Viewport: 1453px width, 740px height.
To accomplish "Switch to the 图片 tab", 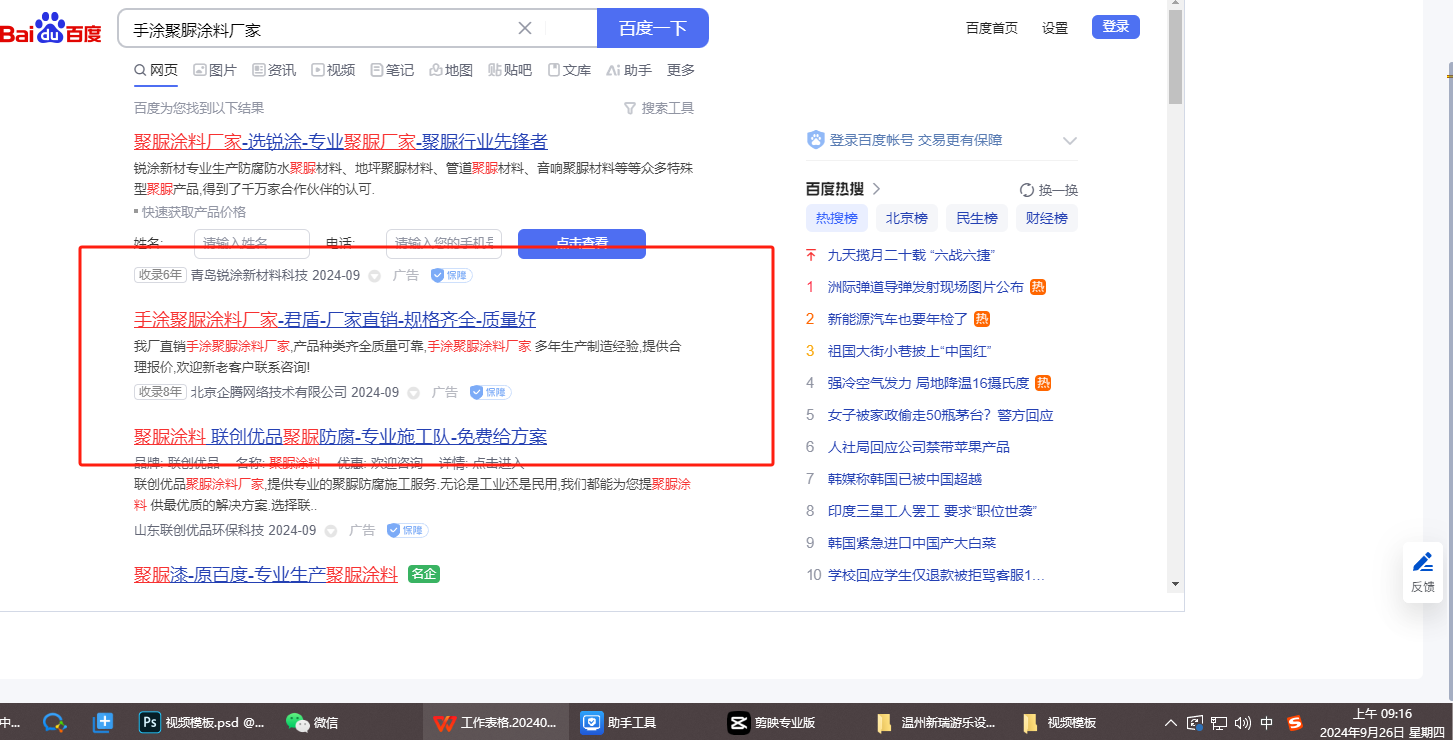I will pyautogui.click(x=215, y=70).
